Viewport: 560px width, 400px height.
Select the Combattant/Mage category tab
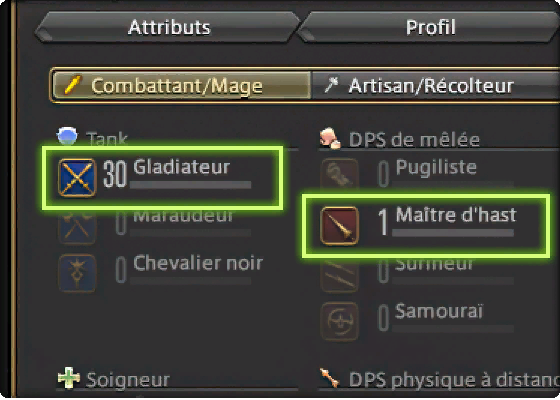tap(180, 85)
